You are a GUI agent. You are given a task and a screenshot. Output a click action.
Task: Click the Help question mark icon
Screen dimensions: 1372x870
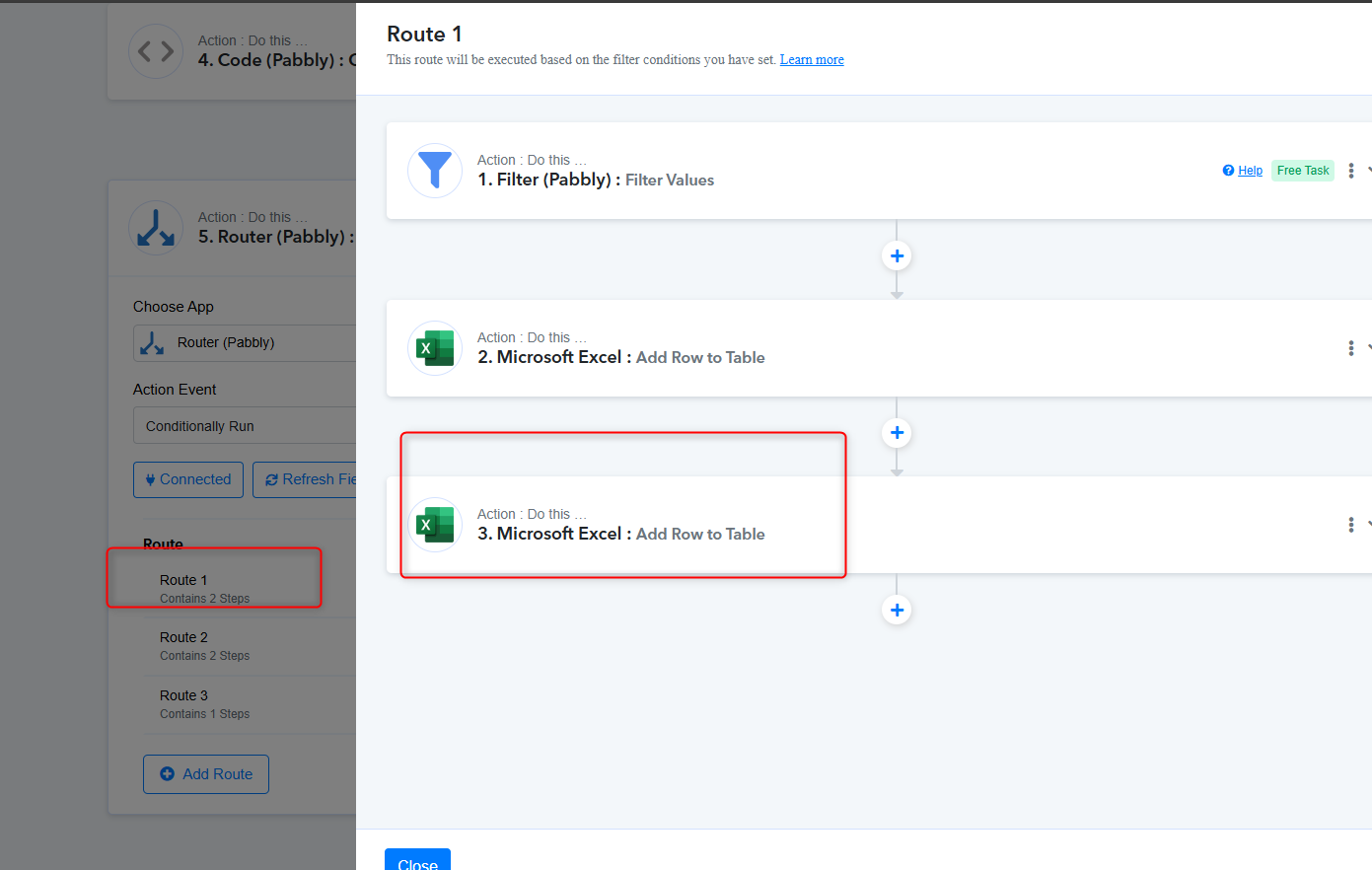[x=1228, y=171]
